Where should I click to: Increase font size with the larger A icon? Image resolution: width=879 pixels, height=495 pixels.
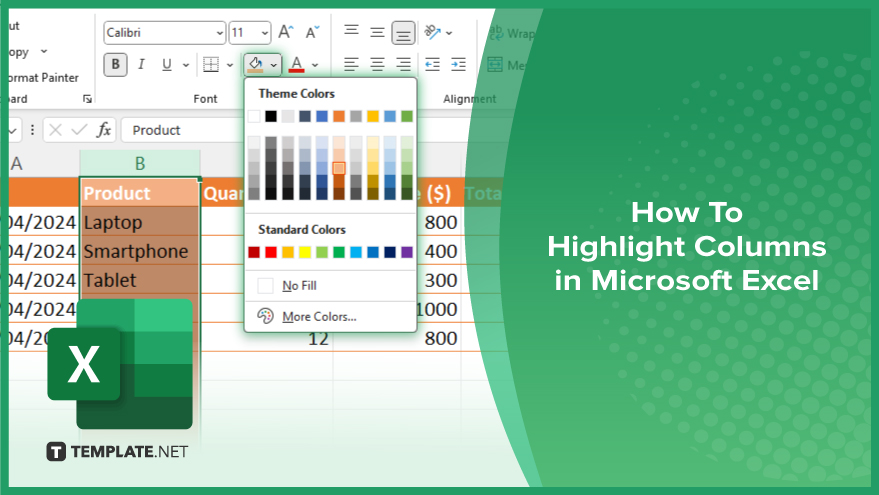click(286, 32)
